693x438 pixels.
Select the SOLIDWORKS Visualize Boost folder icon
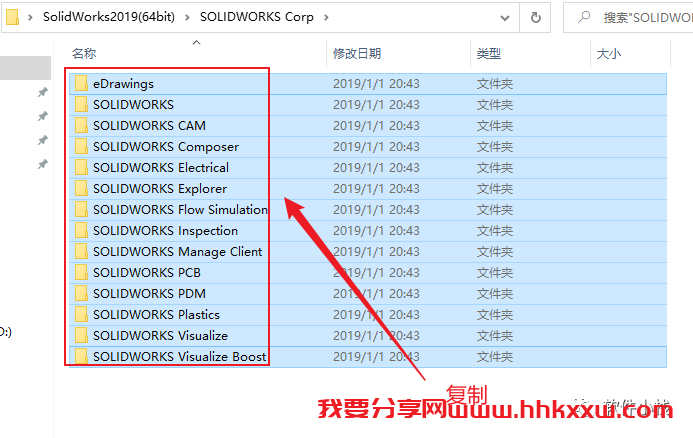[81, 356]
